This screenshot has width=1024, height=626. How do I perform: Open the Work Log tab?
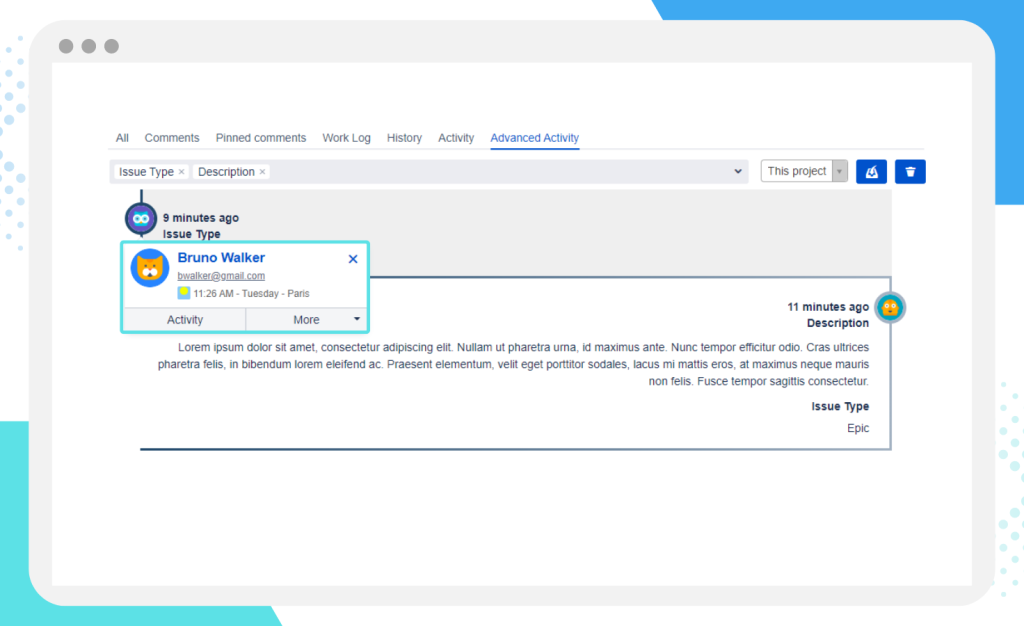[346, 137]
